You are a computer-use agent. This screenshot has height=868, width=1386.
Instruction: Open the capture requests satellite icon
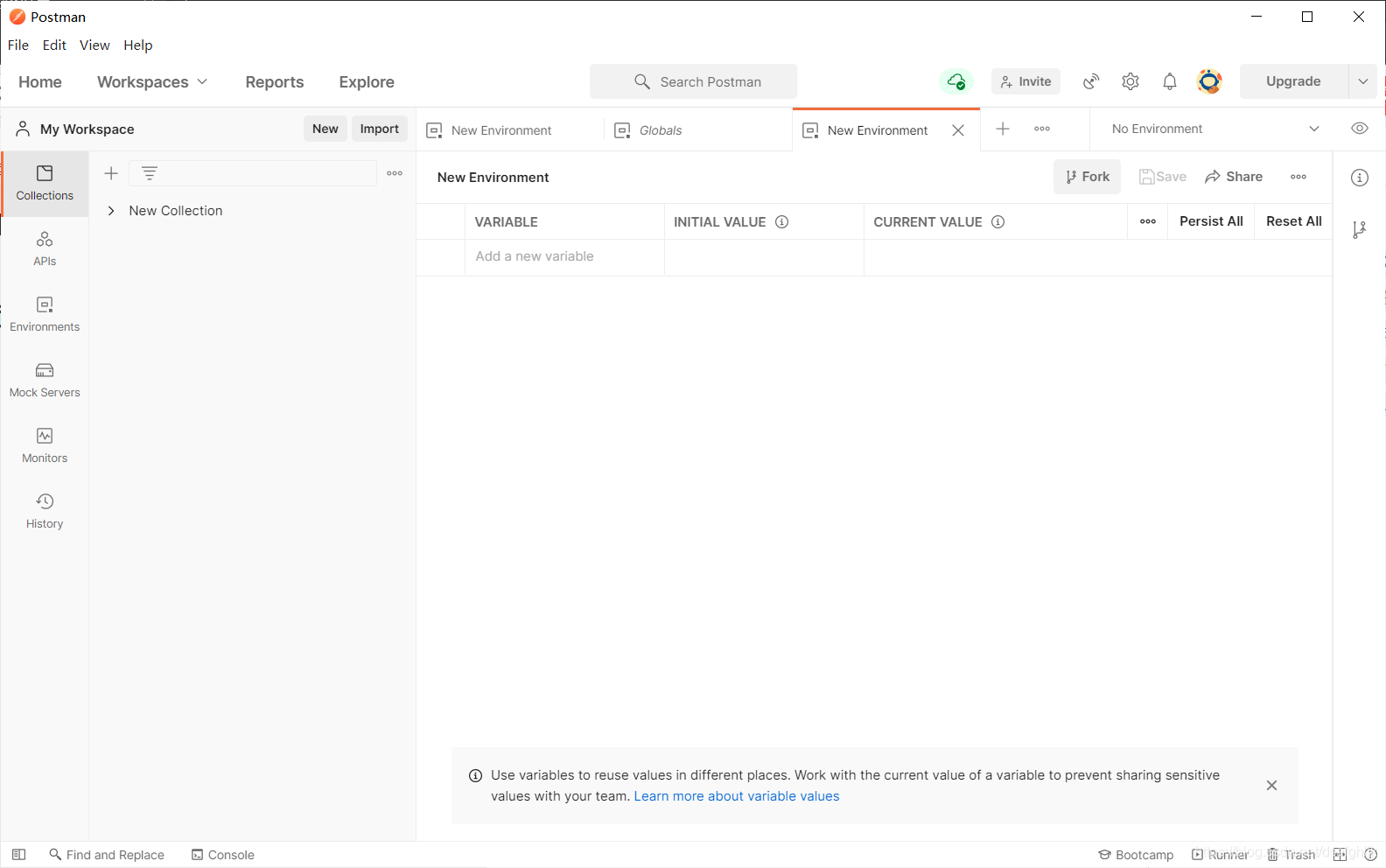1091,81
